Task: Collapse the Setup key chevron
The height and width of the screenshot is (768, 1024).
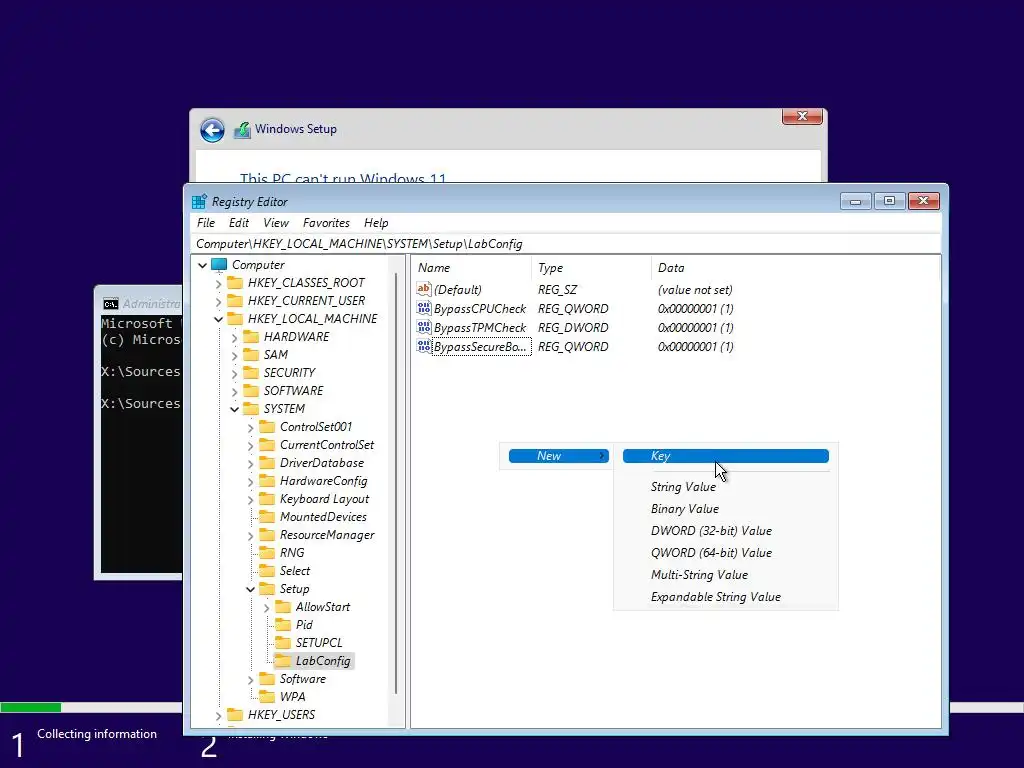Action: pos(250,589)
